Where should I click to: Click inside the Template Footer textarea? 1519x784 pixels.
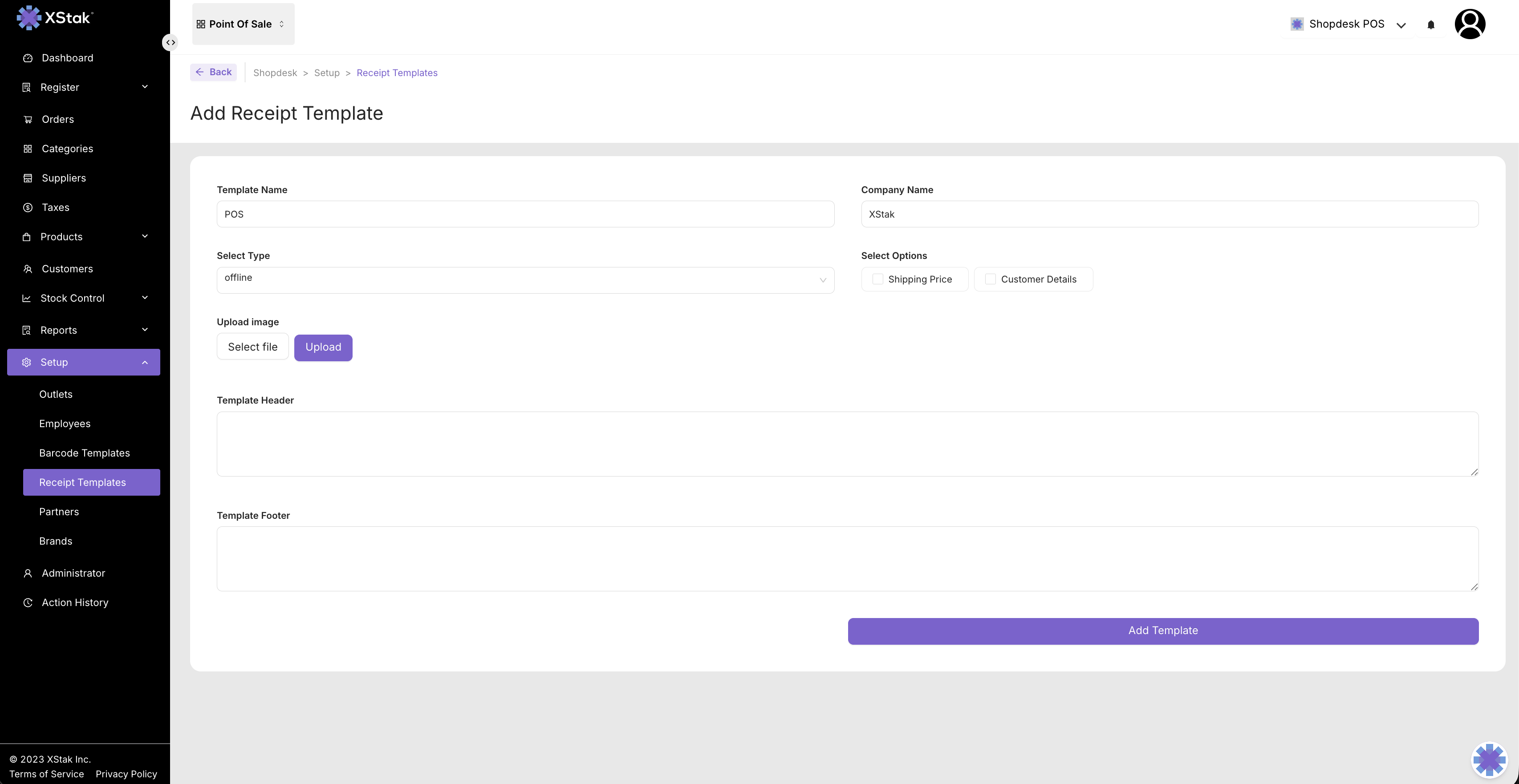[x=847, y=559]
